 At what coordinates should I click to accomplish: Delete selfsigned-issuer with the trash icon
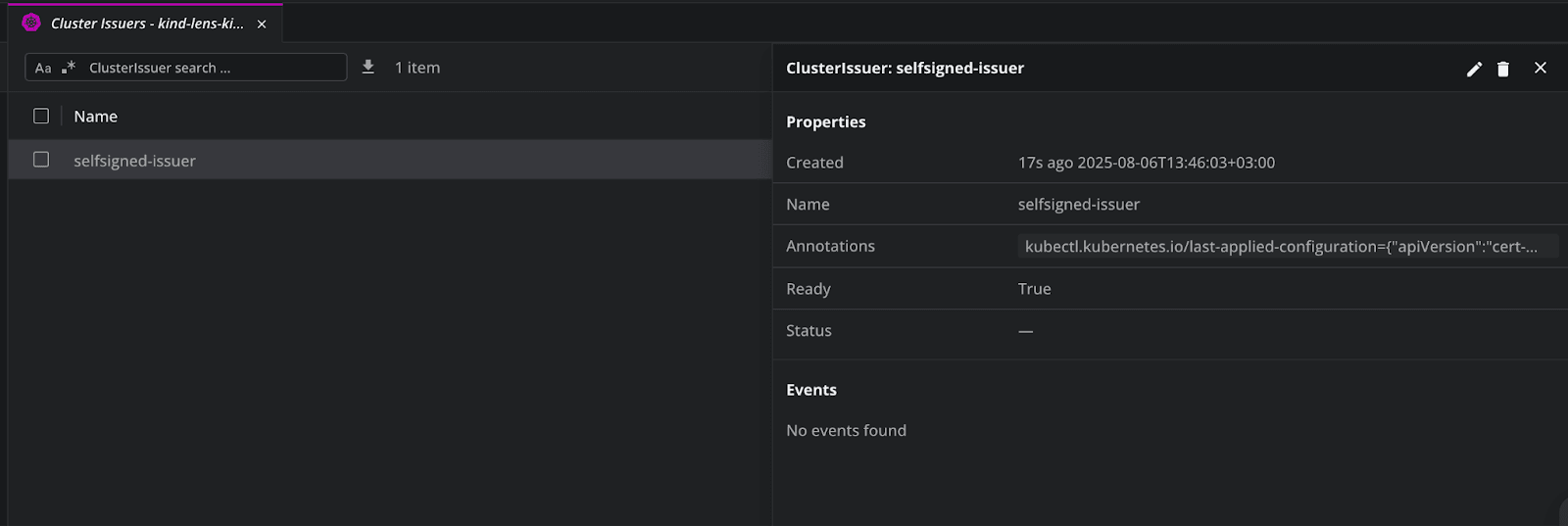coord(1503,69)
